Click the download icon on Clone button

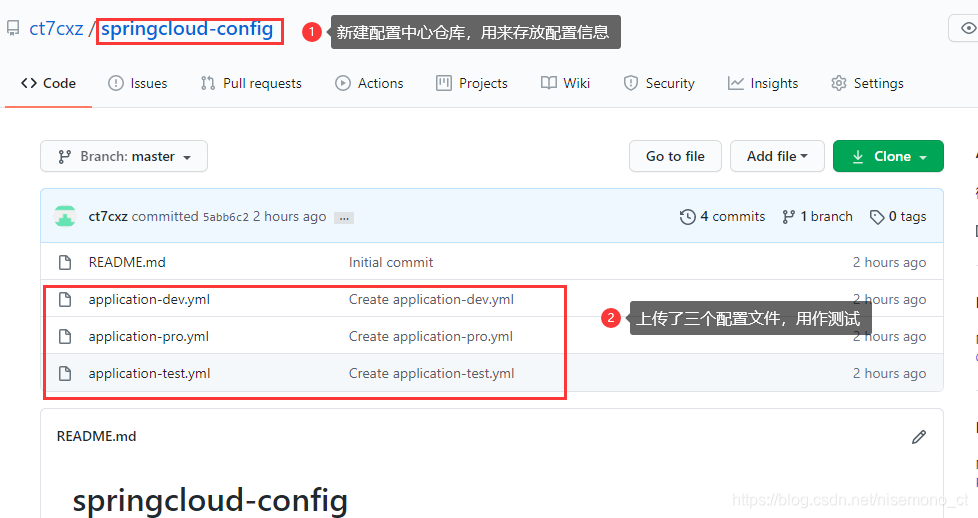tap(858, 157)
